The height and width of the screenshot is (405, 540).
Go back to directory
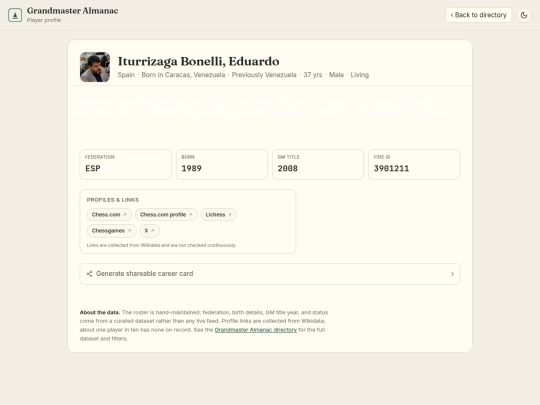[x=478, y=15]
